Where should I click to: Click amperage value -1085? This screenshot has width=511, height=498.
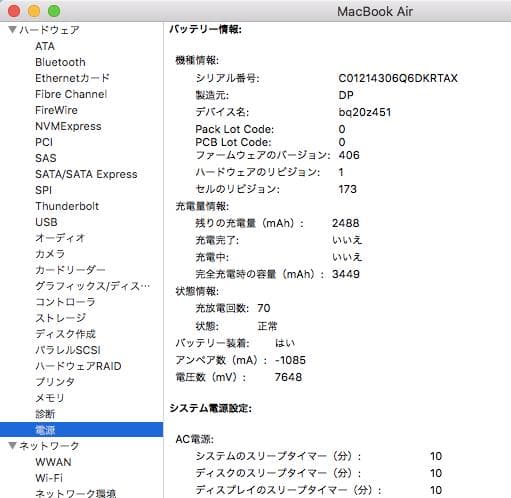point(290,360)
